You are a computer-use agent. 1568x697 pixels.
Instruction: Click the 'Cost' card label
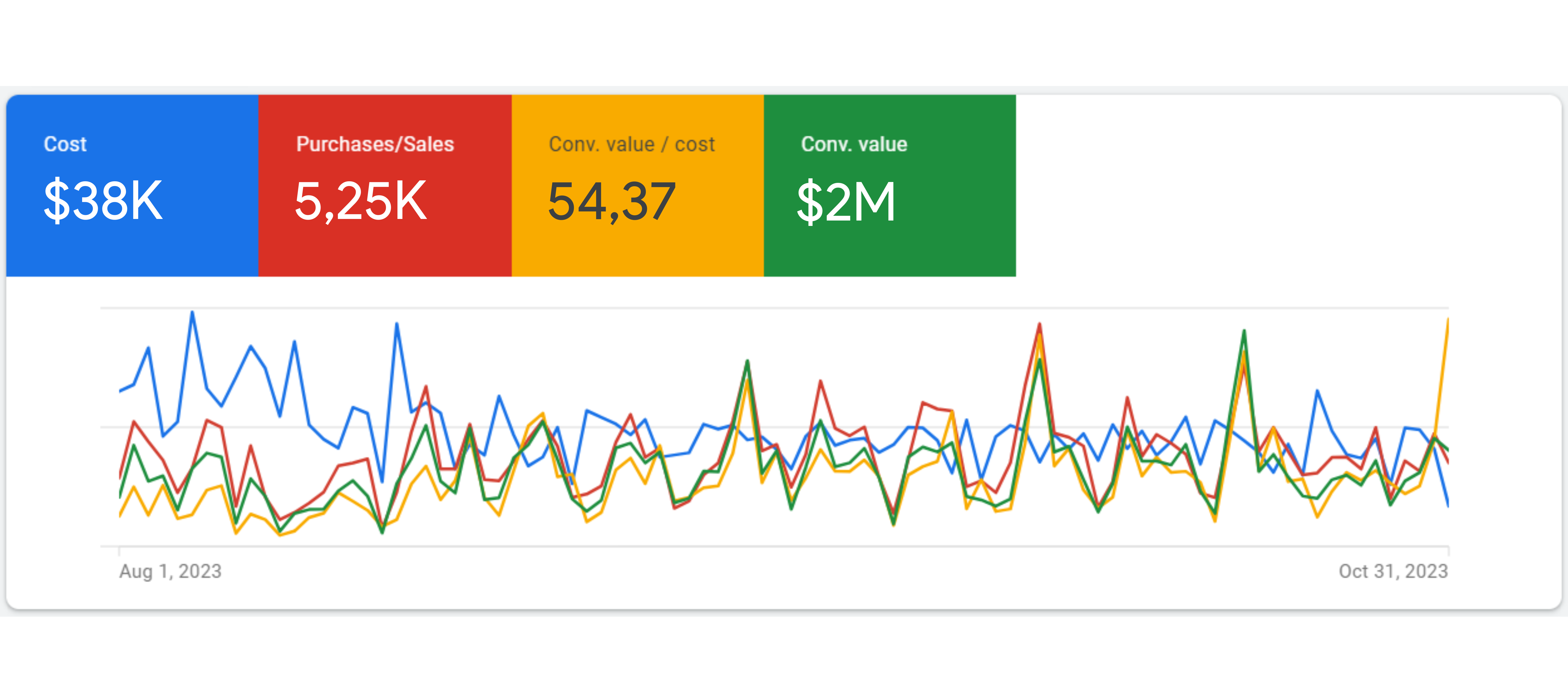[65, 144]
